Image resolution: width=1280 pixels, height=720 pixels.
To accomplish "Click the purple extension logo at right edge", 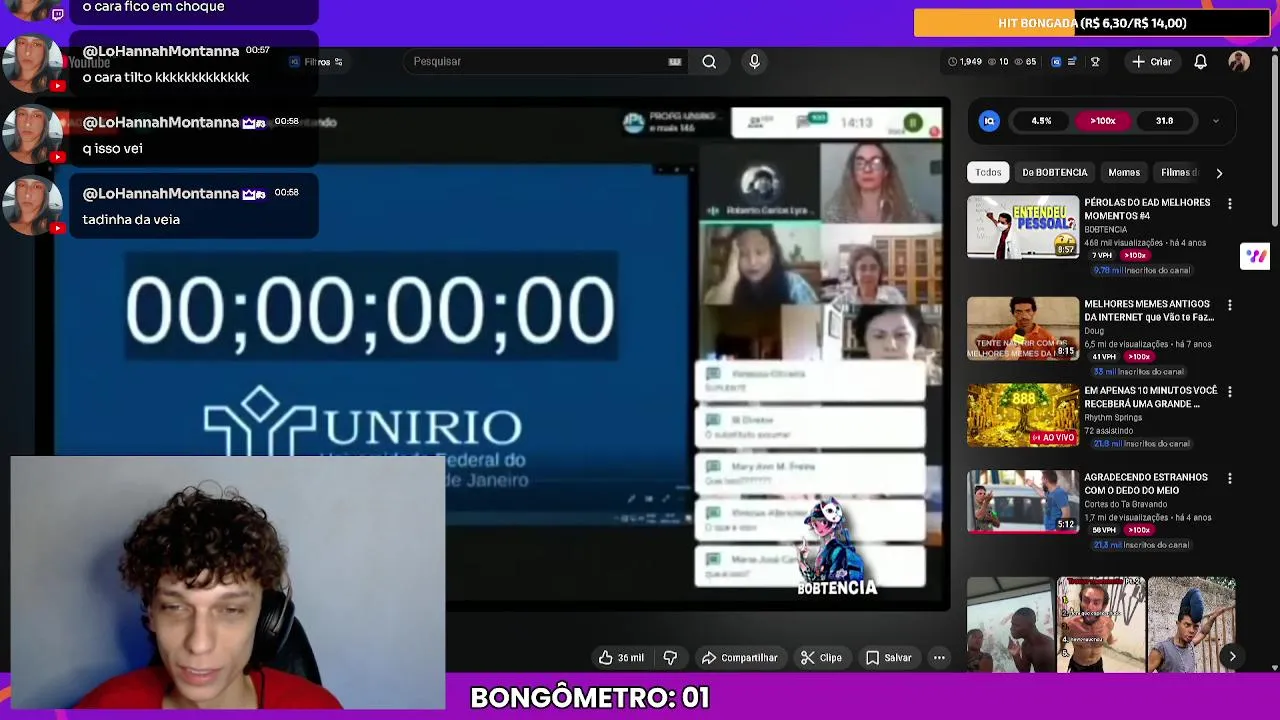I will pyautogui.click(x=1255, y=256).
